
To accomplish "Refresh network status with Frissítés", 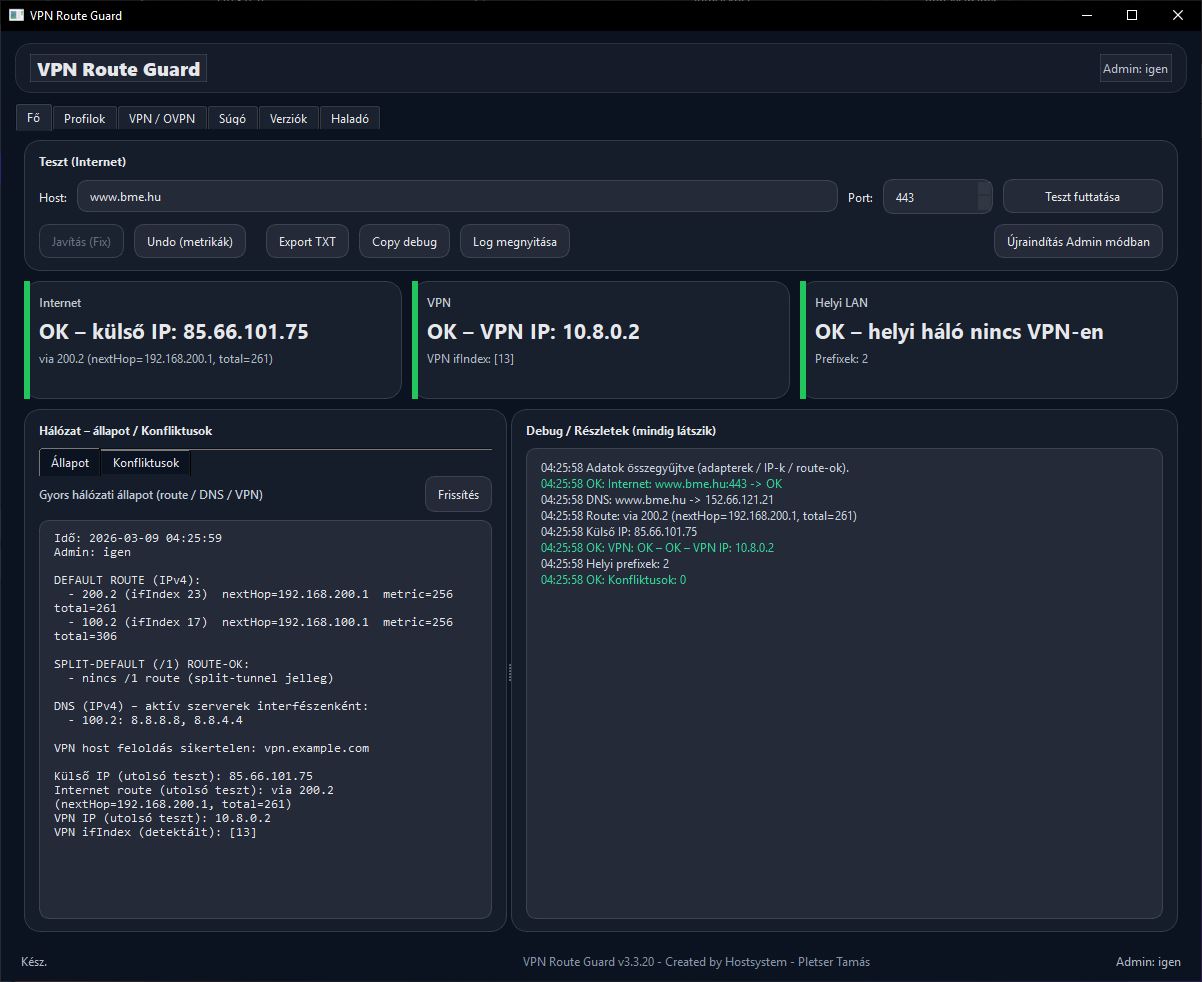I will coord(458,495).
